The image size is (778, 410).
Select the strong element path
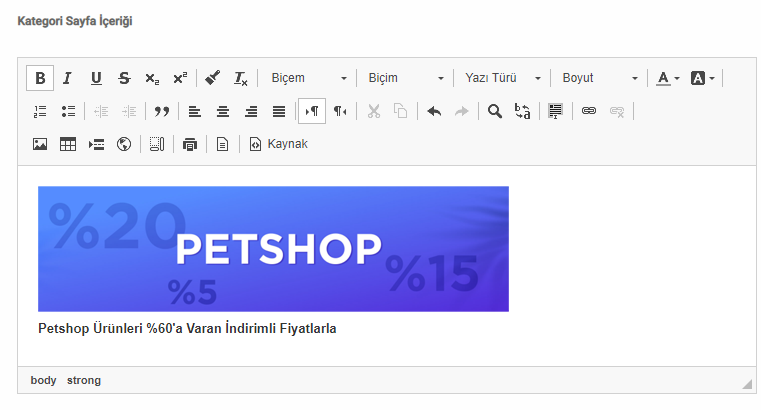click(84, 380)
